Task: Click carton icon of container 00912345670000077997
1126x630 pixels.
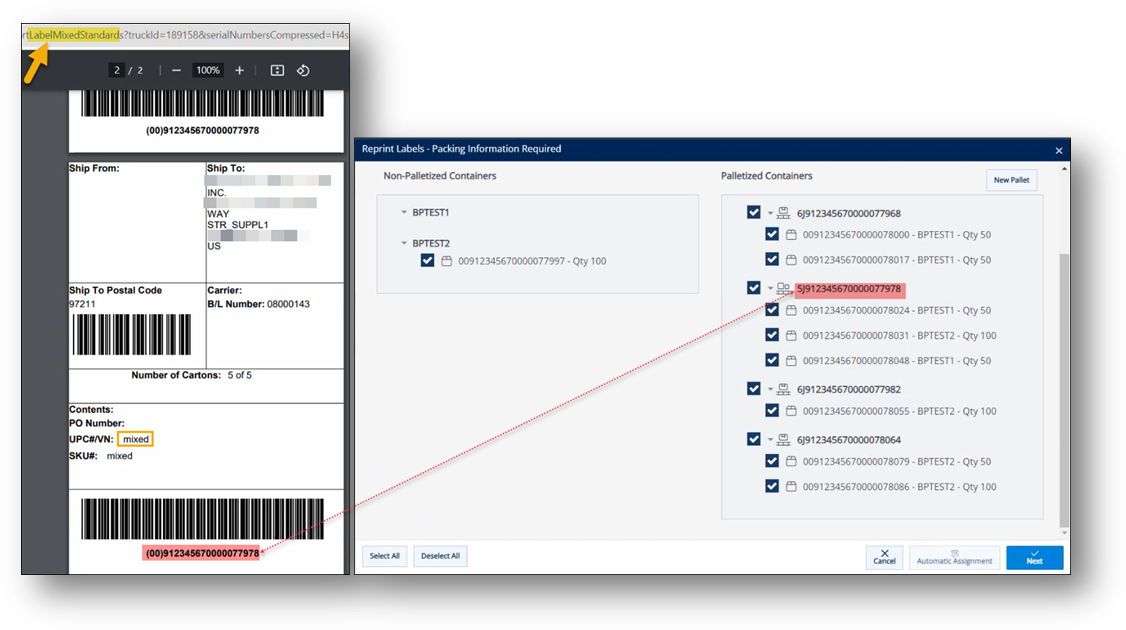Action: click(x=446, y=261)
